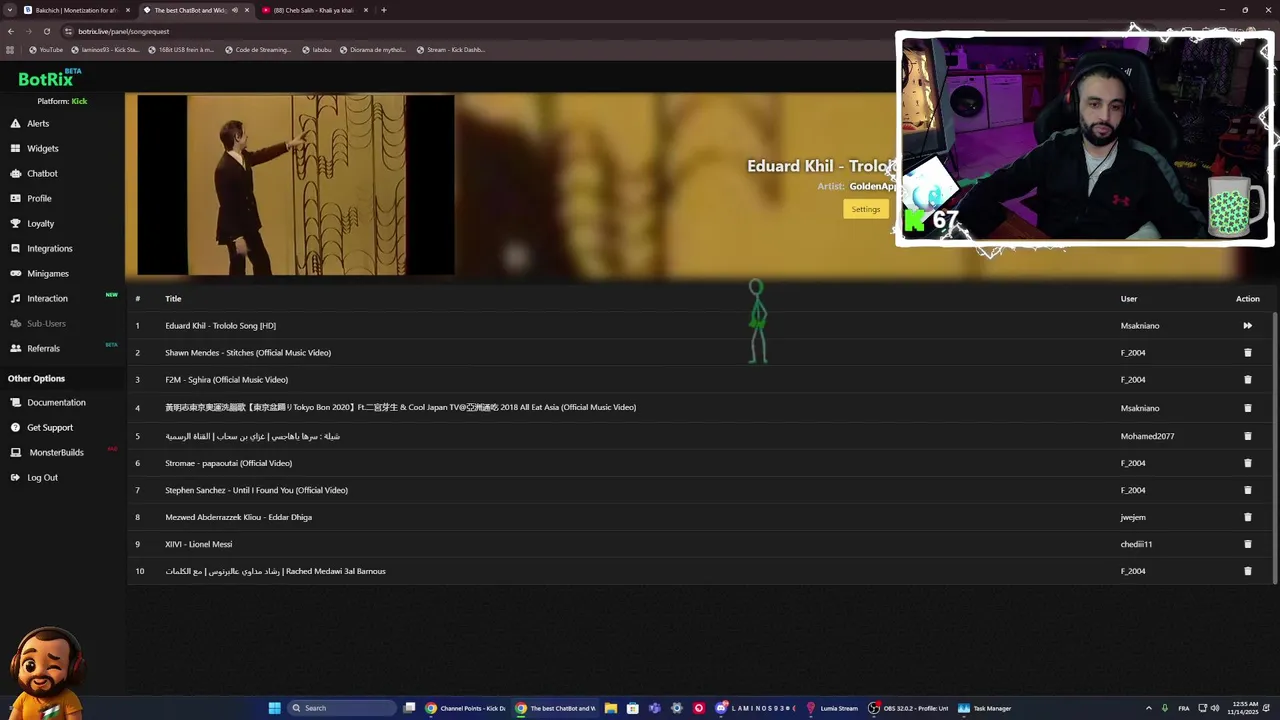Screen dimensions: 1280x720
Task: Open Lumia Stream from the taskbar
Action: pyautogui.click(x=833, y=708)
